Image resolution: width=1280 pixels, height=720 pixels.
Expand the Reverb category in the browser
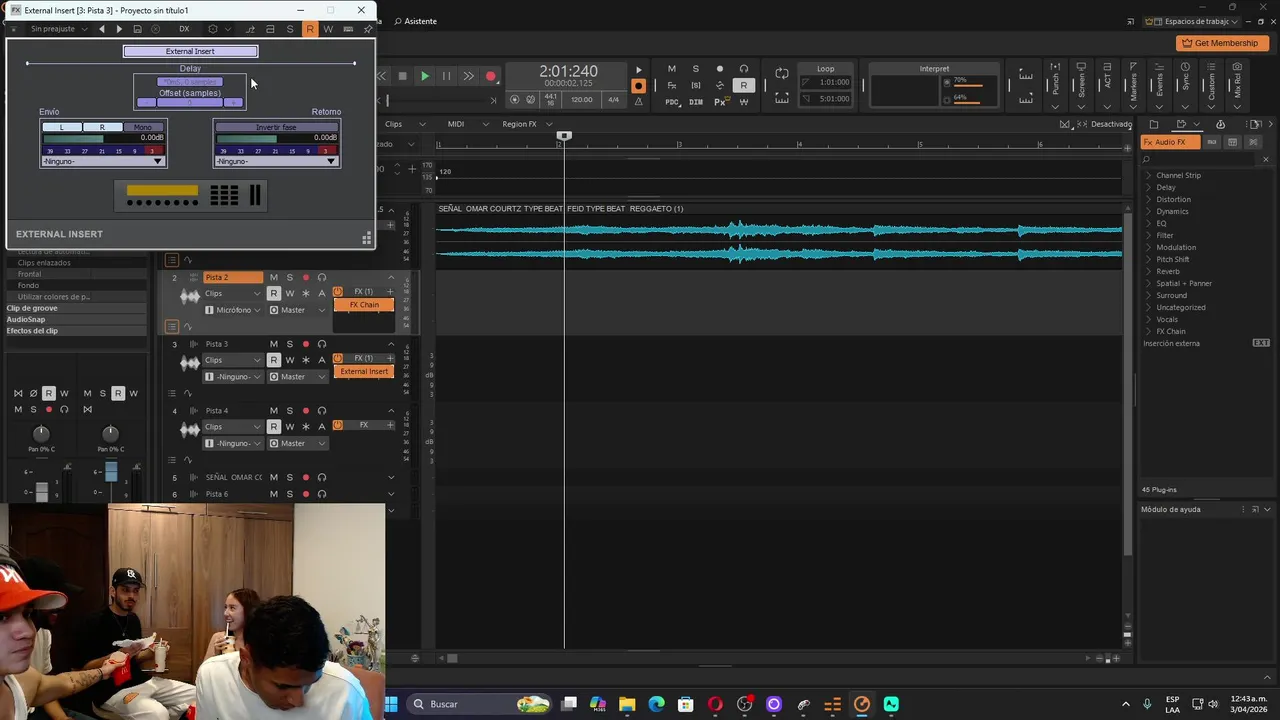coord(1148,271)
